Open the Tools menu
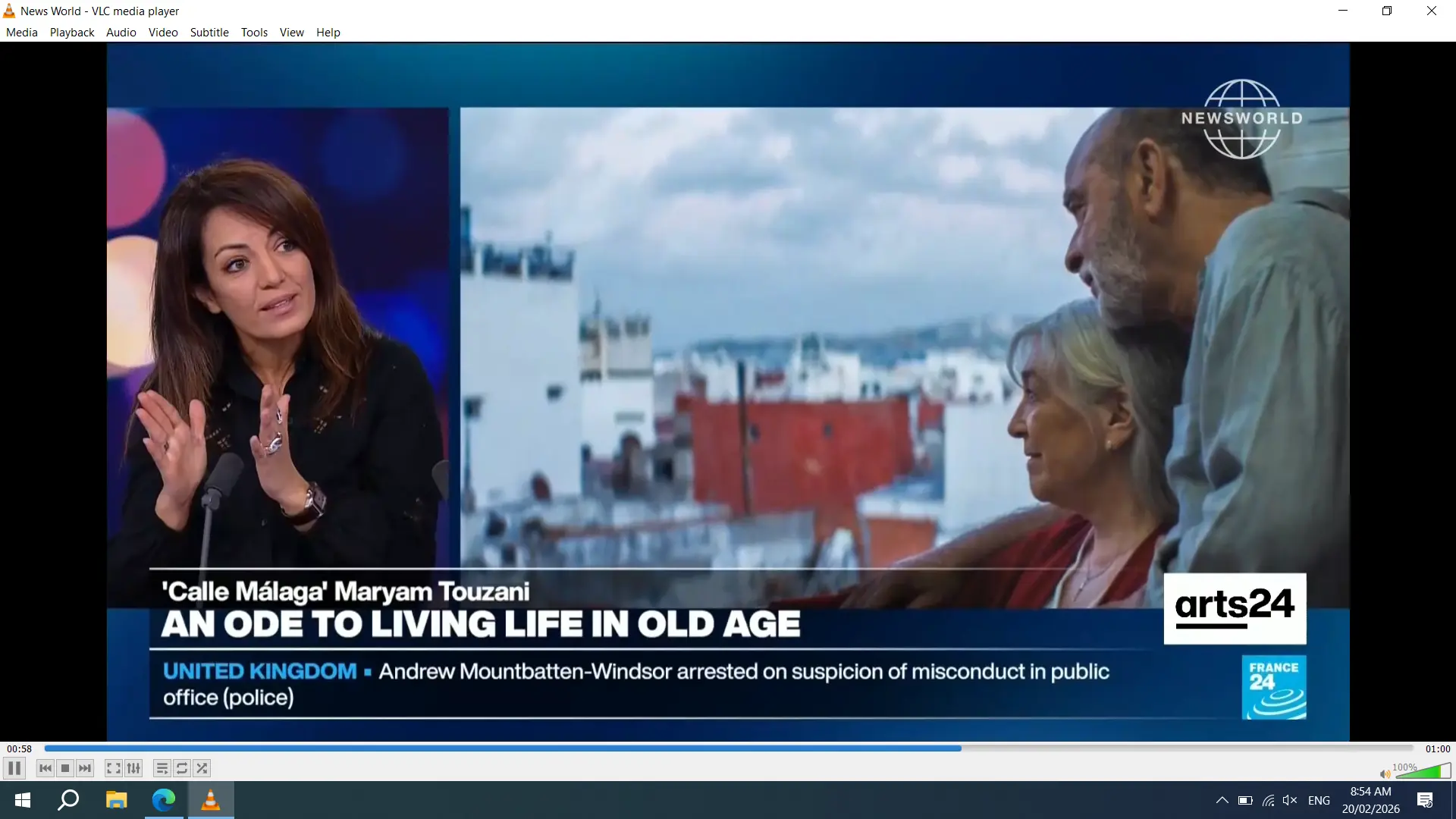 point(254,33)
